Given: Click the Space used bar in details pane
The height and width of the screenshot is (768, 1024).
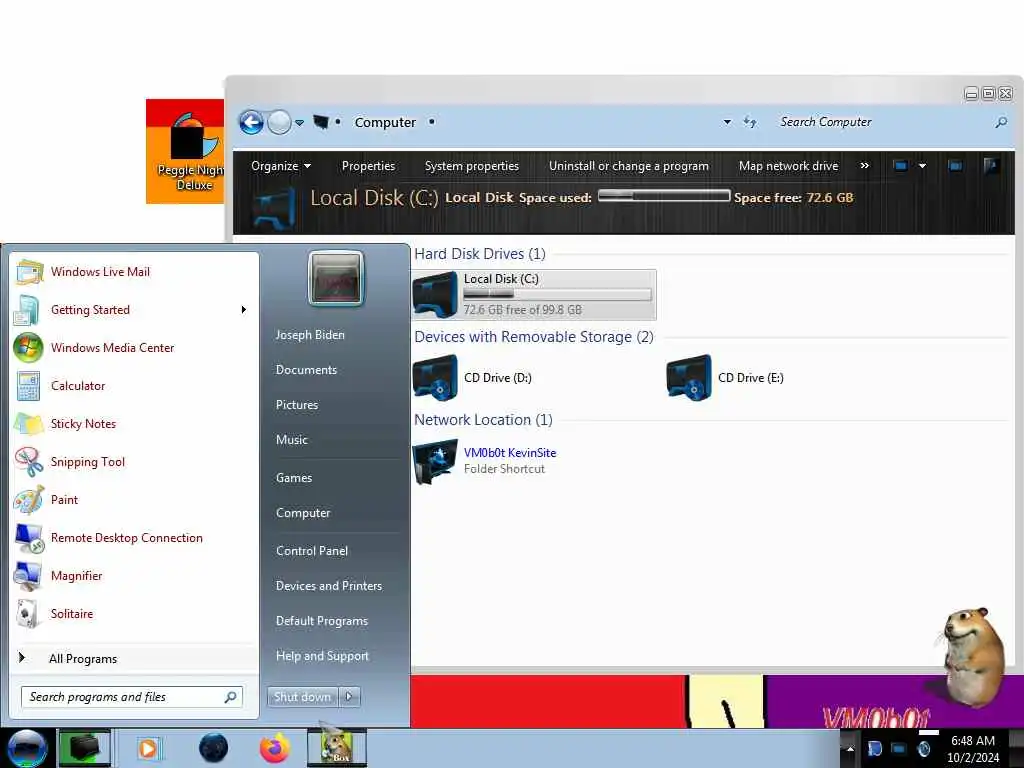Looking at the screenshot, I should [x=664, y=195].
